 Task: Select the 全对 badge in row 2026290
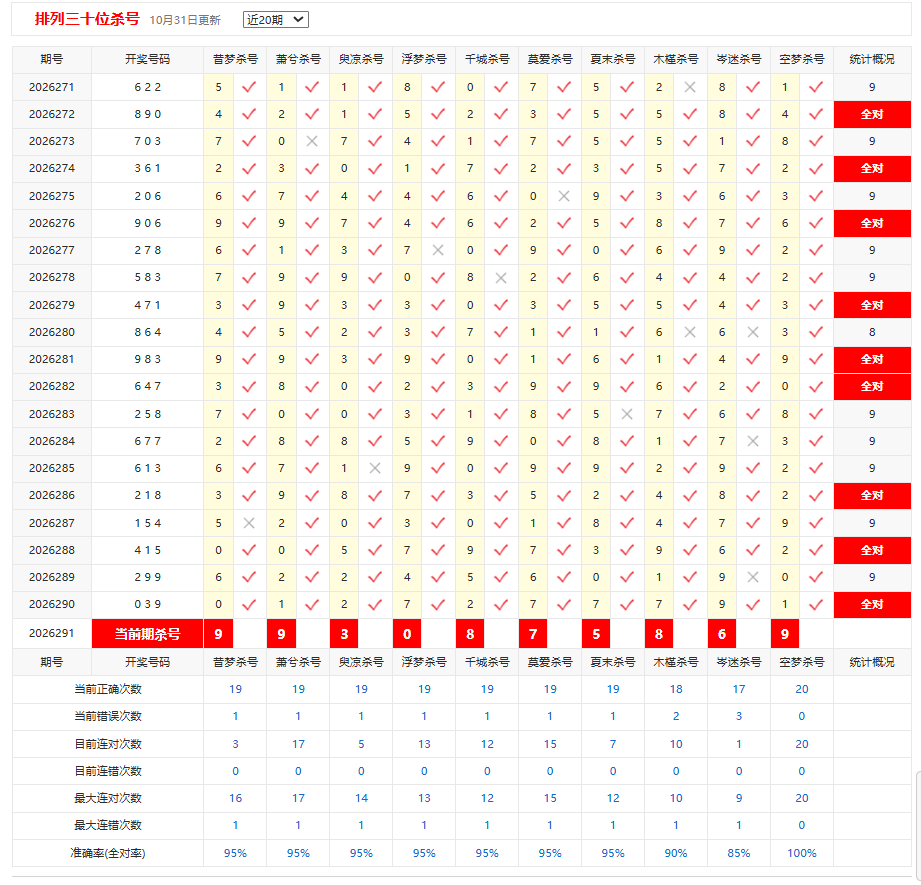pos(872,604)
